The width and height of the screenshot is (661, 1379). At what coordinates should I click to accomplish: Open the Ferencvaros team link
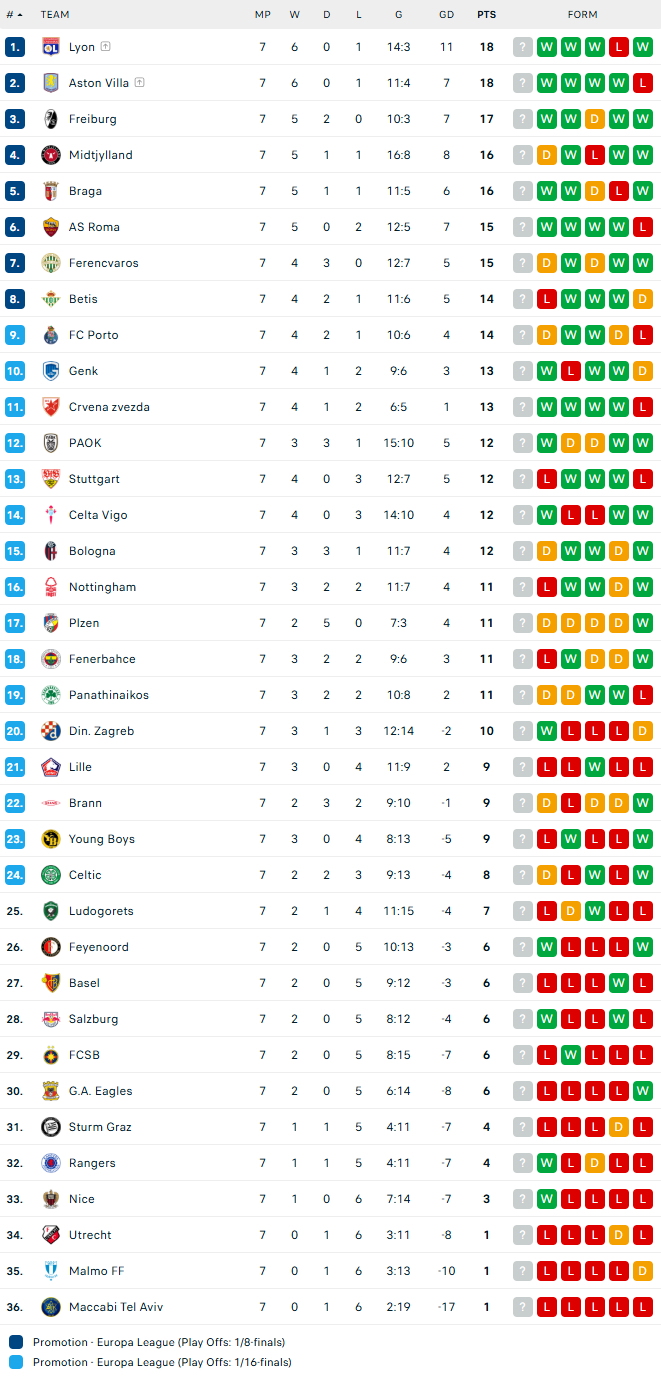tap(103, 263)
